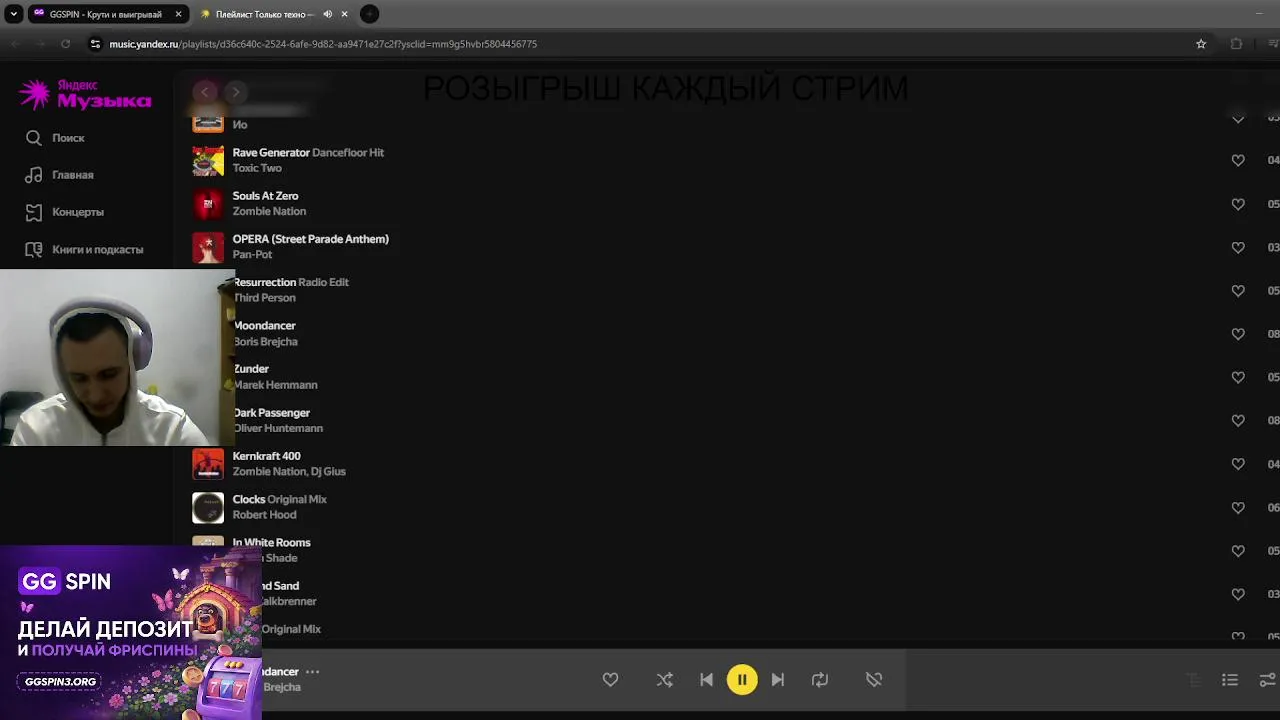The width and height of the screenshot is (1280, 720).
Task: Click the Souls At Zero album cover
Action: (x=208, y=204)
